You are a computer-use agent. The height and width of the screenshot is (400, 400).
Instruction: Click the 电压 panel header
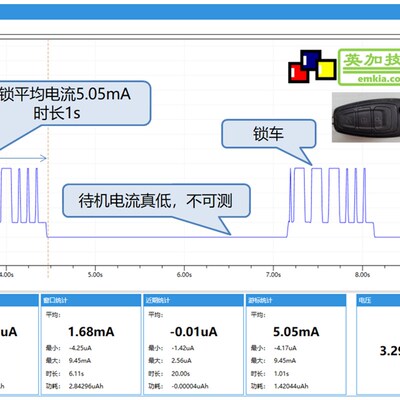(378, 300)
